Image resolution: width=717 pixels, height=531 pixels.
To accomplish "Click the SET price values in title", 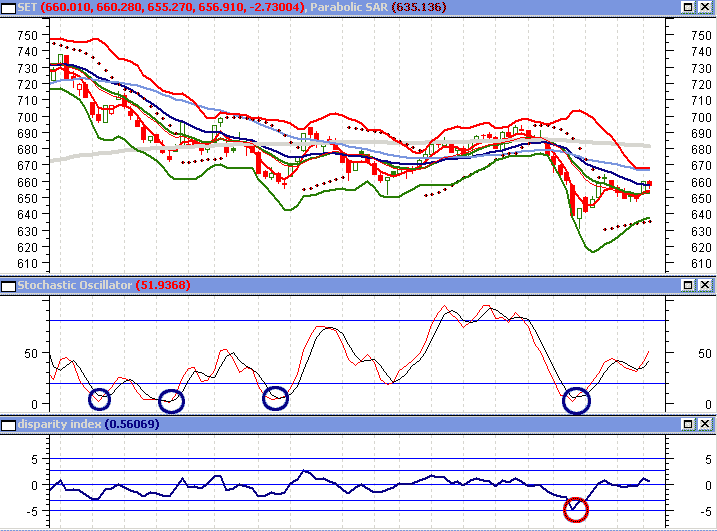I will pyautogui.click(x=172, y=7).
